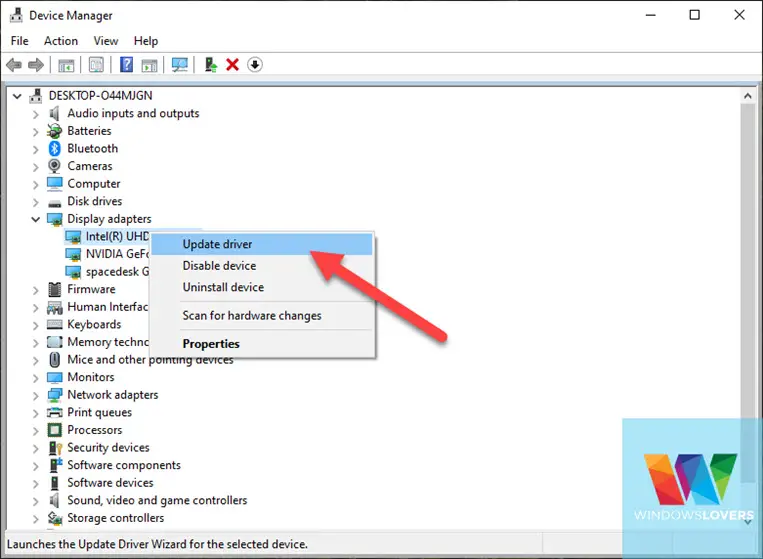Expand Sound, video and game controllers chevron
This screenshot has height=559, width=763.
(x=35, y=501)
